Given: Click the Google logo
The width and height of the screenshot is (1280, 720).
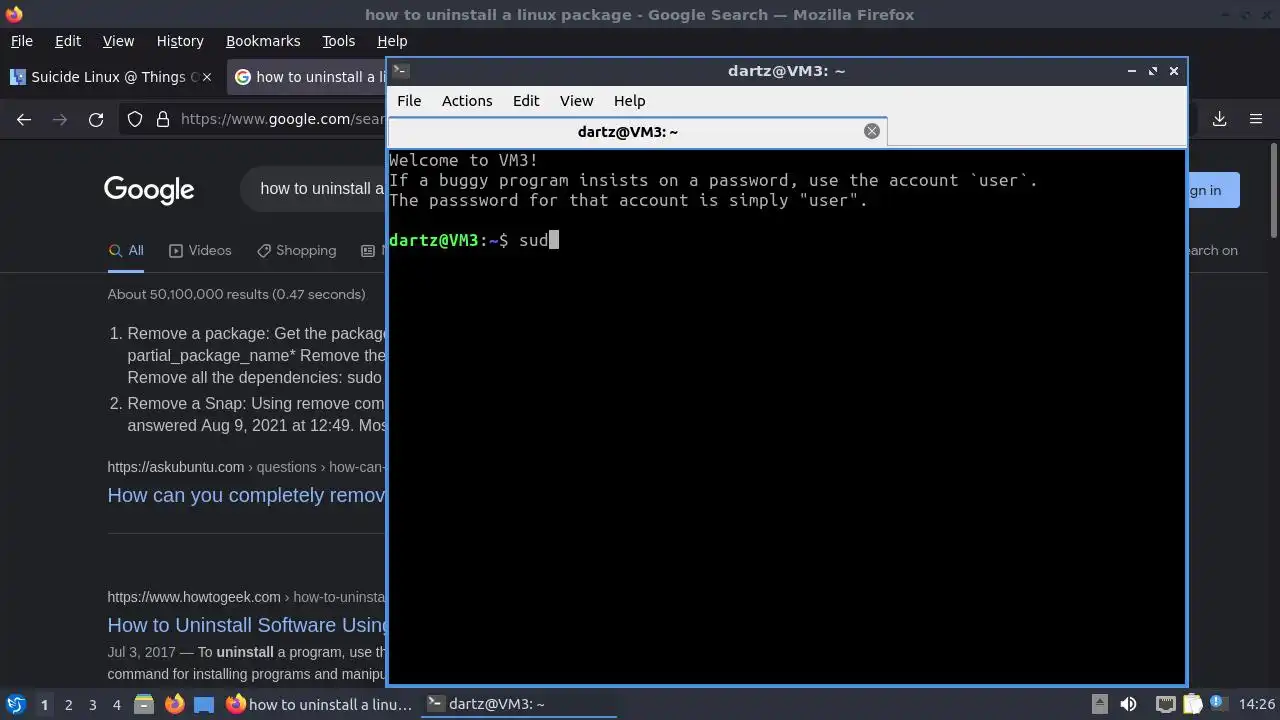Looking at the screenshot, I should (x=149, y=189).
